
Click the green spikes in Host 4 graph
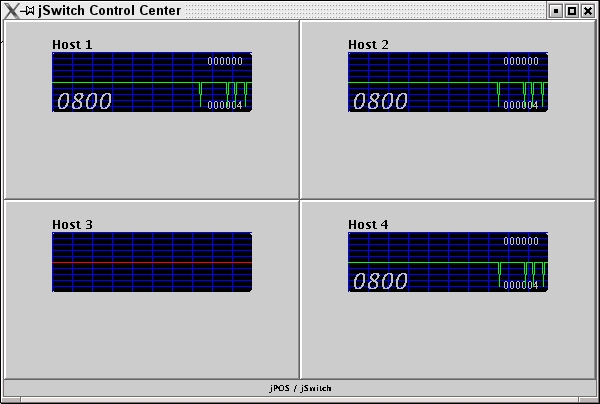point(525,272)
